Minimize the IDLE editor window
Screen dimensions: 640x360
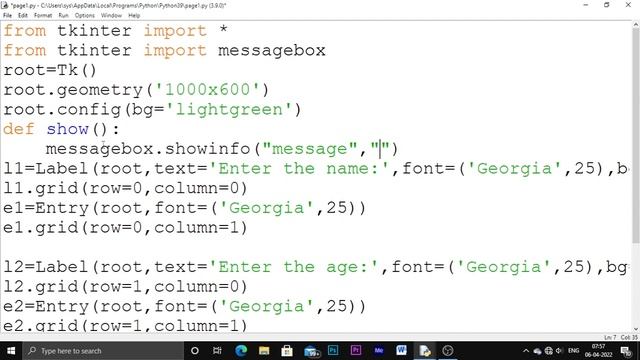(x=586, y=5)
